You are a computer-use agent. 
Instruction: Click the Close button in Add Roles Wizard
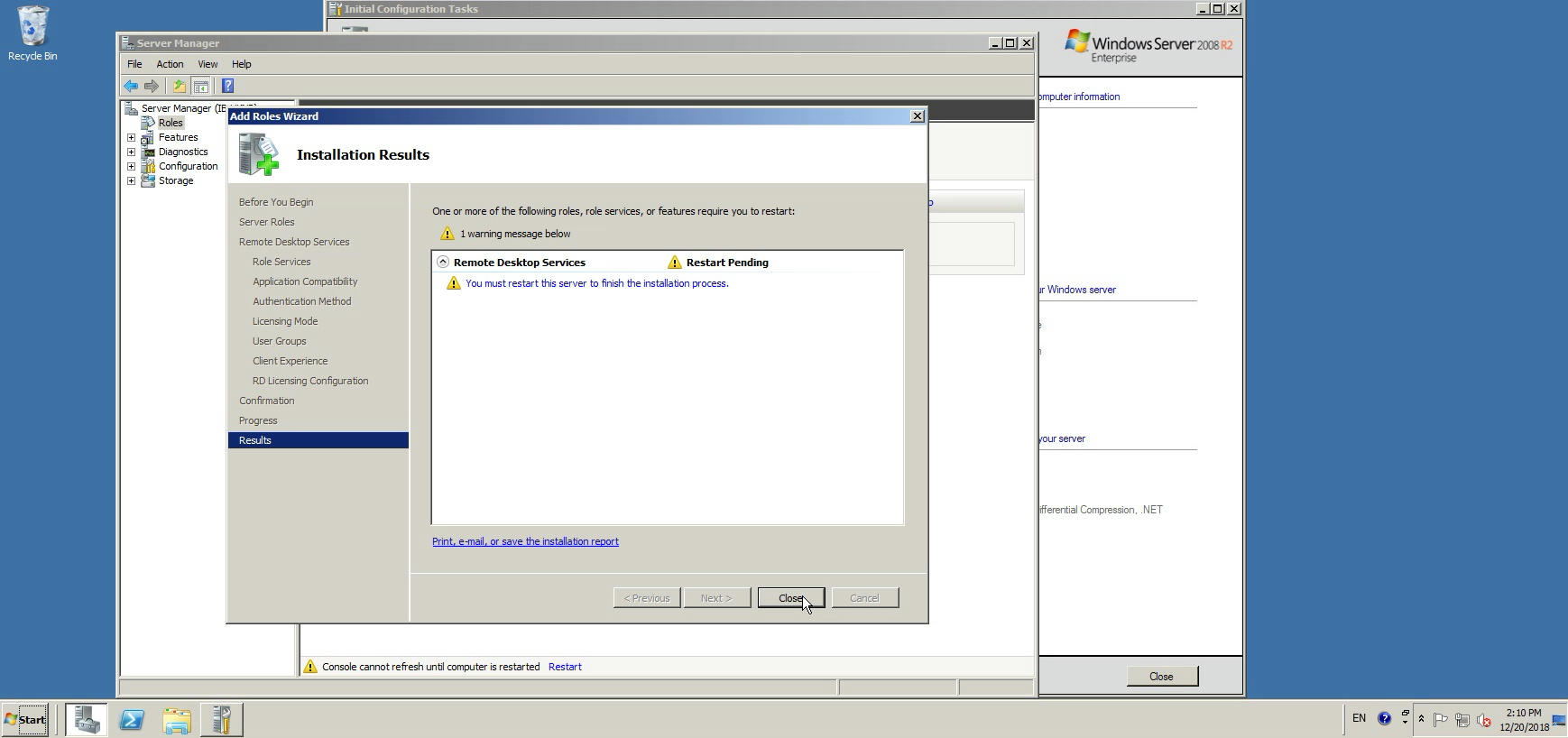point(791,598)
